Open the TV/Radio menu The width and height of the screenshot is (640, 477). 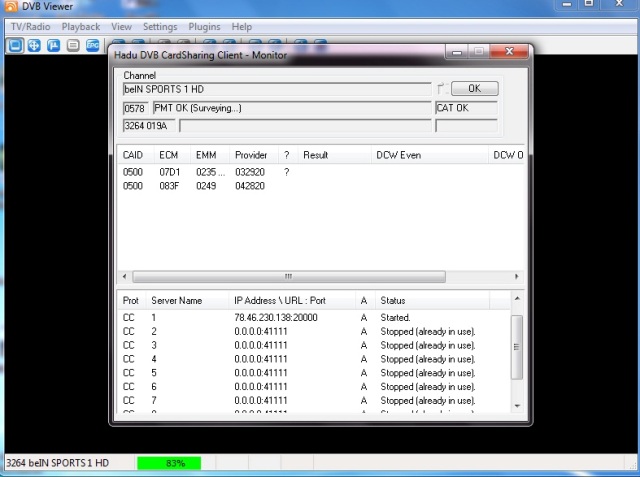coord(31,27)
